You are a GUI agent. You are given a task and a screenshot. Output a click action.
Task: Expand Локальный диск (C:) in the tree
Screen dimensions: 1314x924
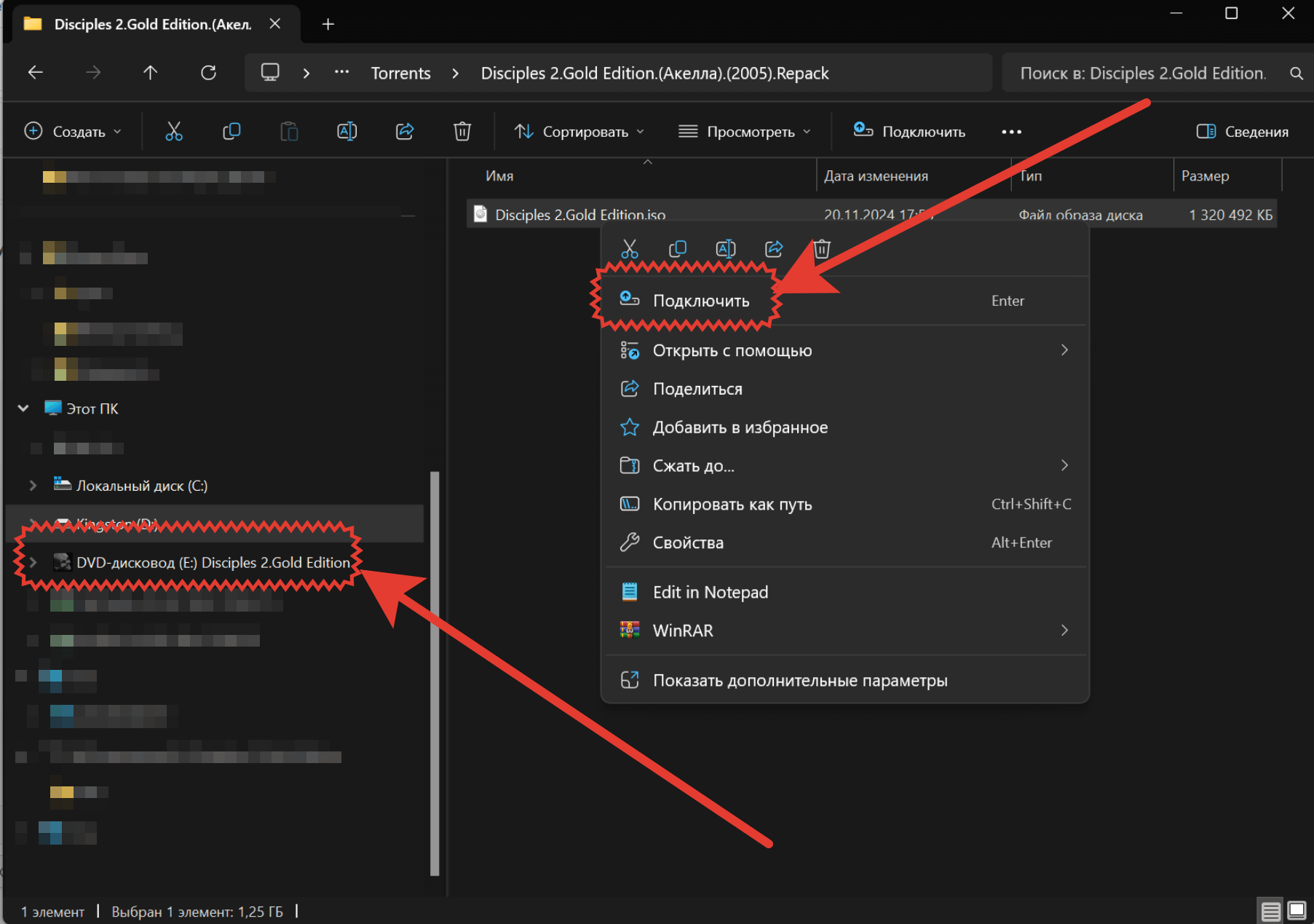(x=33, y=485)
